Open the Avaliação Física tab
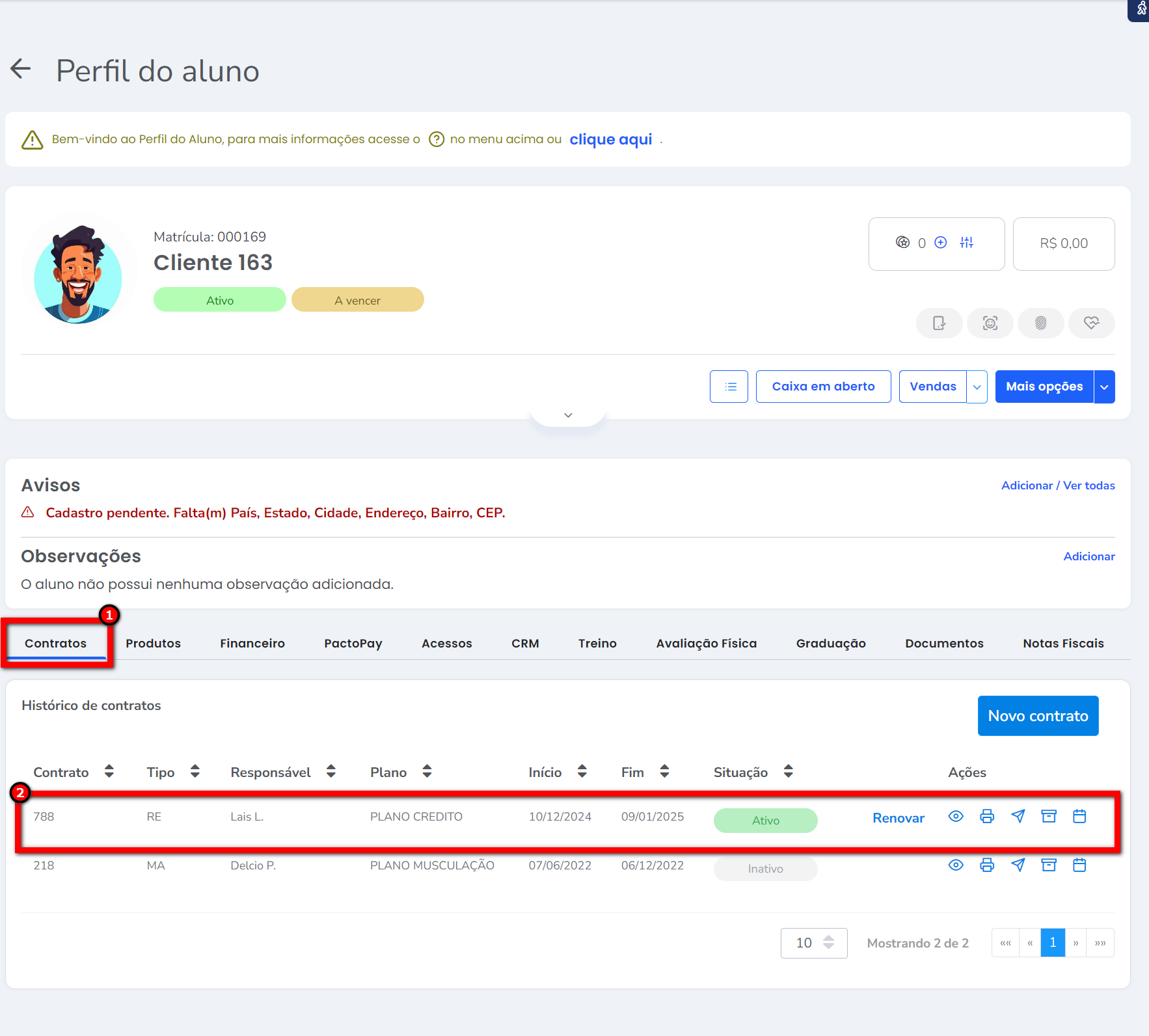The image size is (1149, 1036). pyautogui.click(x=706, y=644)
